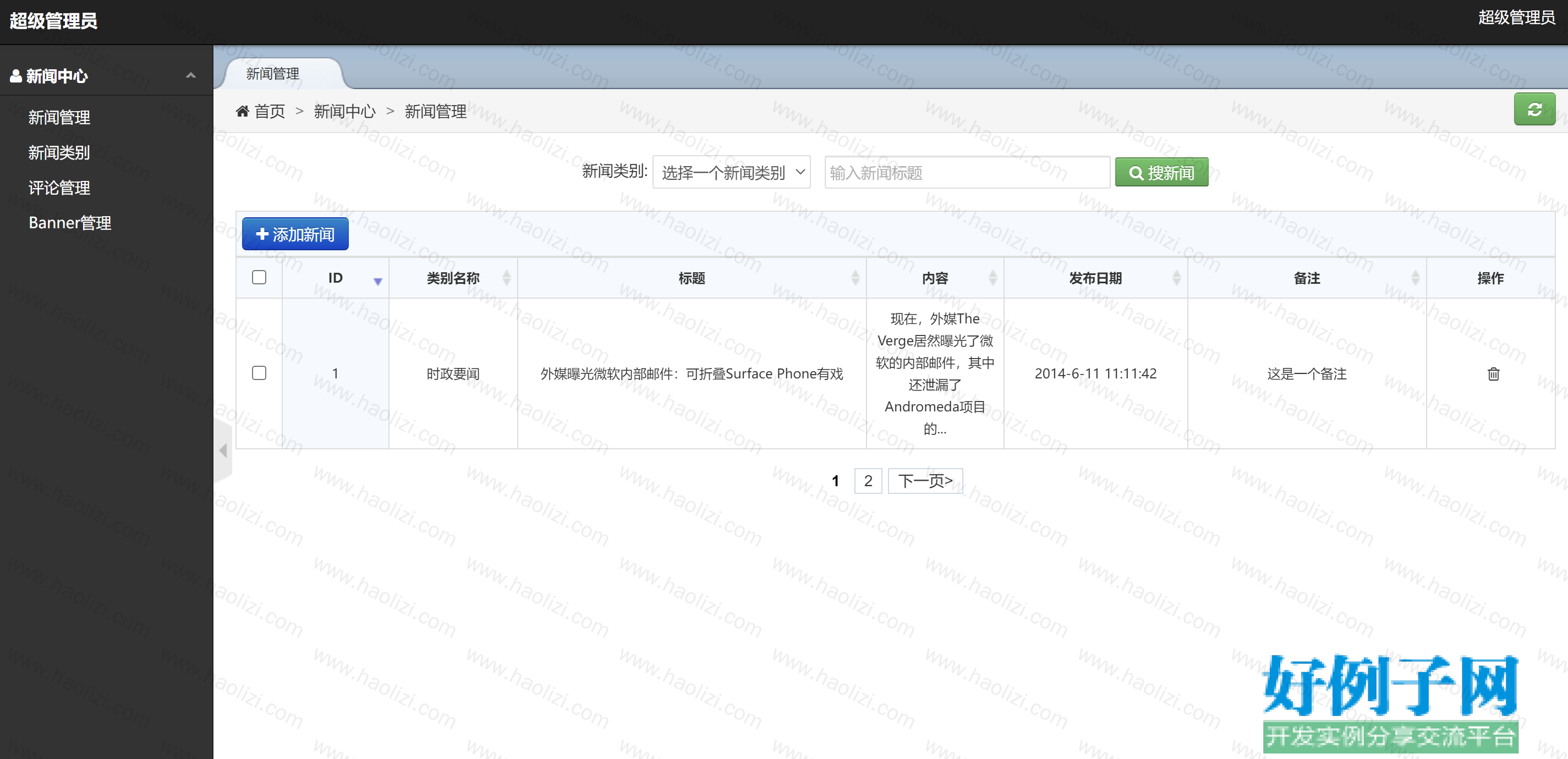The width and height of the screenshot is (1568, 759).
Task: Sort by 内容 column arrows
Action: coord(992,278)
